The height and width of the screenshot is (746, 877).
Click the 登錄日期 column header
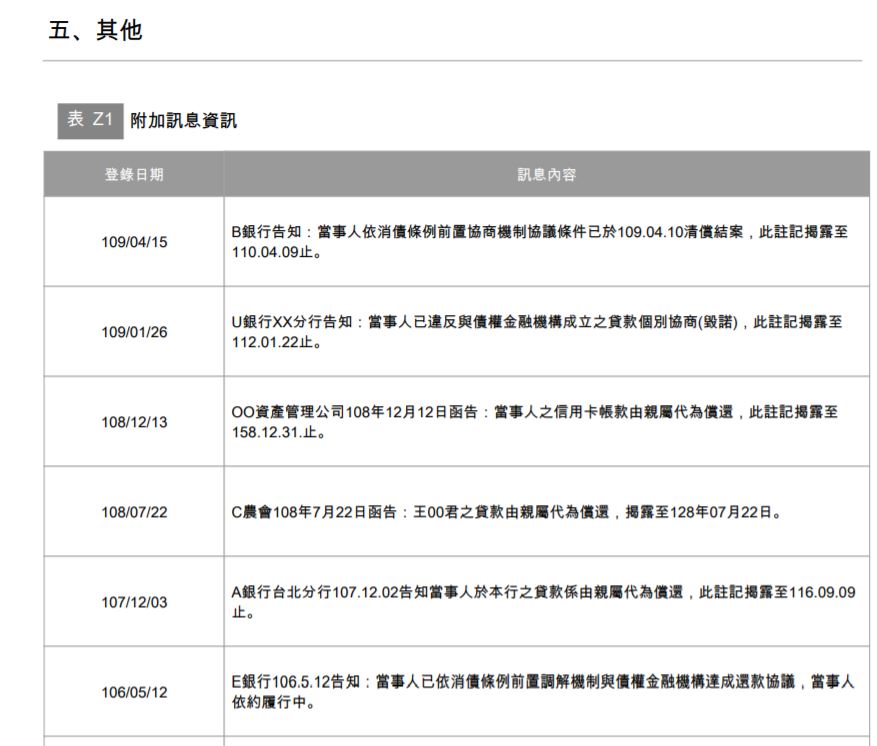[134, 174]
